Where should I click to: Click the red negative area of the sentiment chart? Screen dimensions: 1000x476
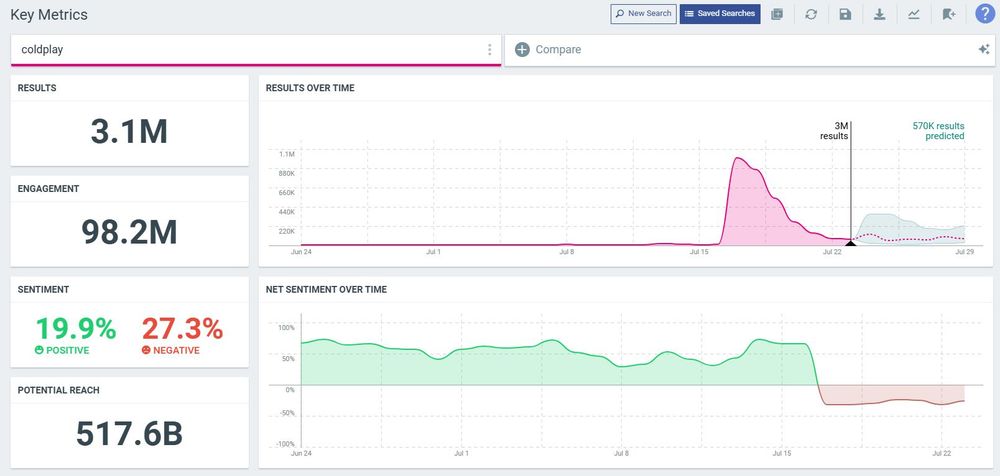click(x=890, y=394)
